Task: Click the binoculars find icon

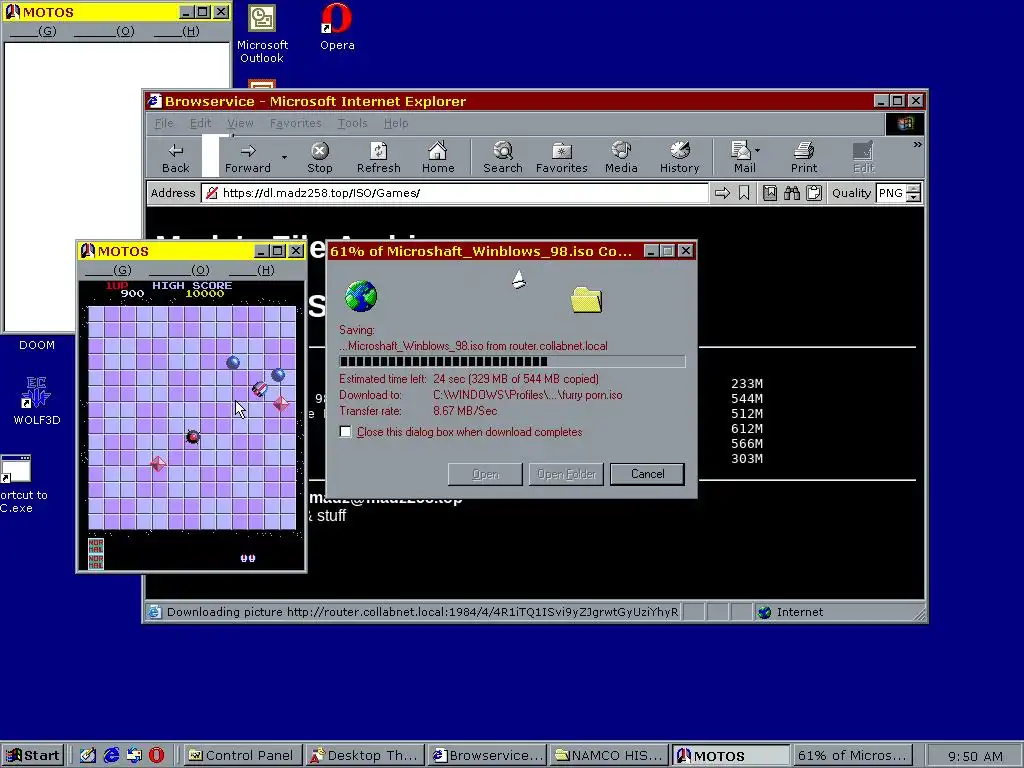Action: click(x=792, y=193)
